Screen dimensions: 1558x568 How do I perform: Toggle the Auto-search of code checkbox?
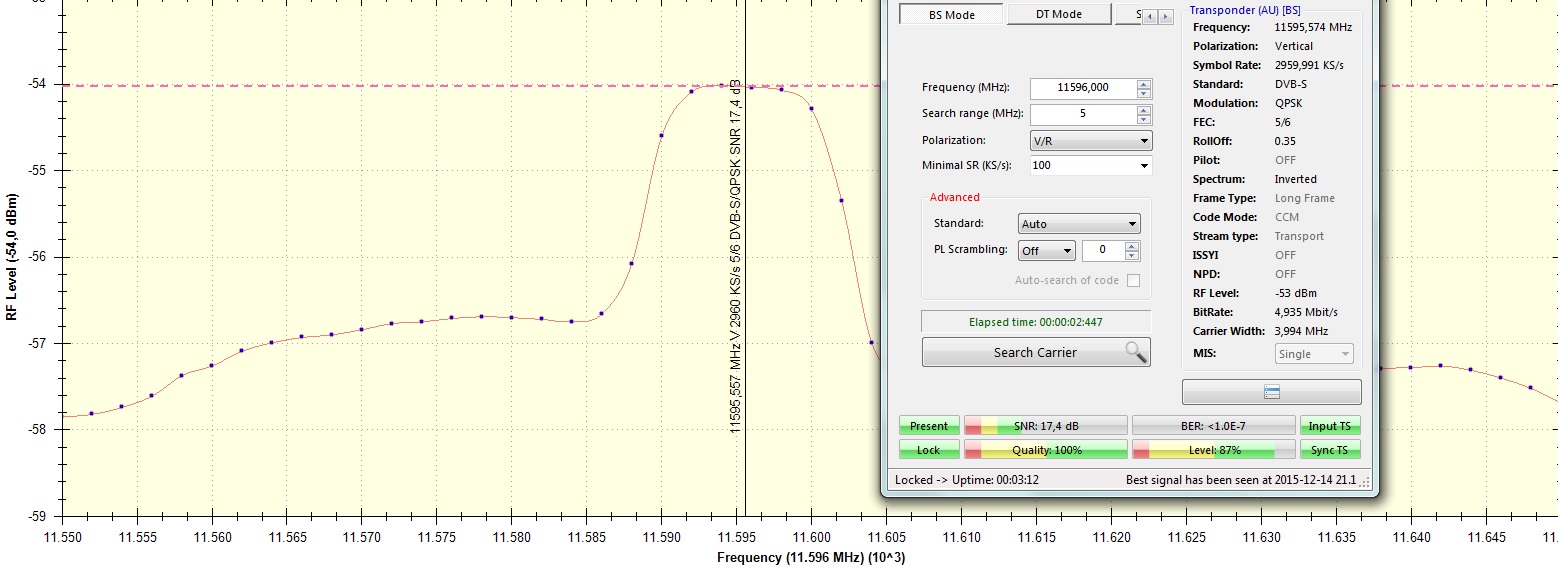[1133, 281]
